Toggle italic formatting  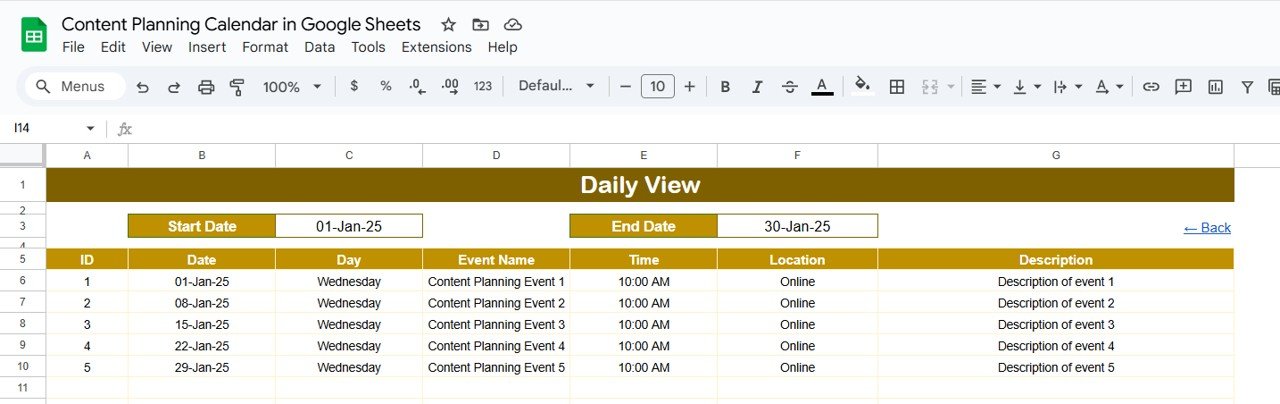click(x=757, y=87)
